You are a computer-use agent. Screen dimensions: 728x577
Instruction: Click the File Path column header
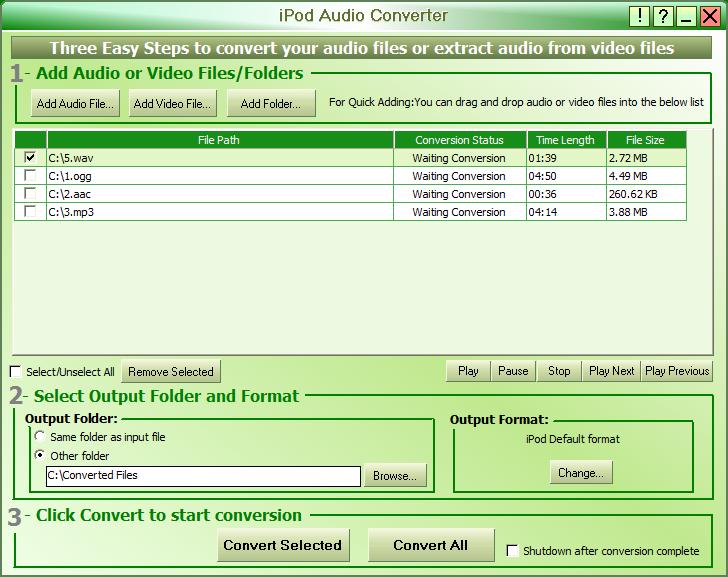(x=220, y=140)
